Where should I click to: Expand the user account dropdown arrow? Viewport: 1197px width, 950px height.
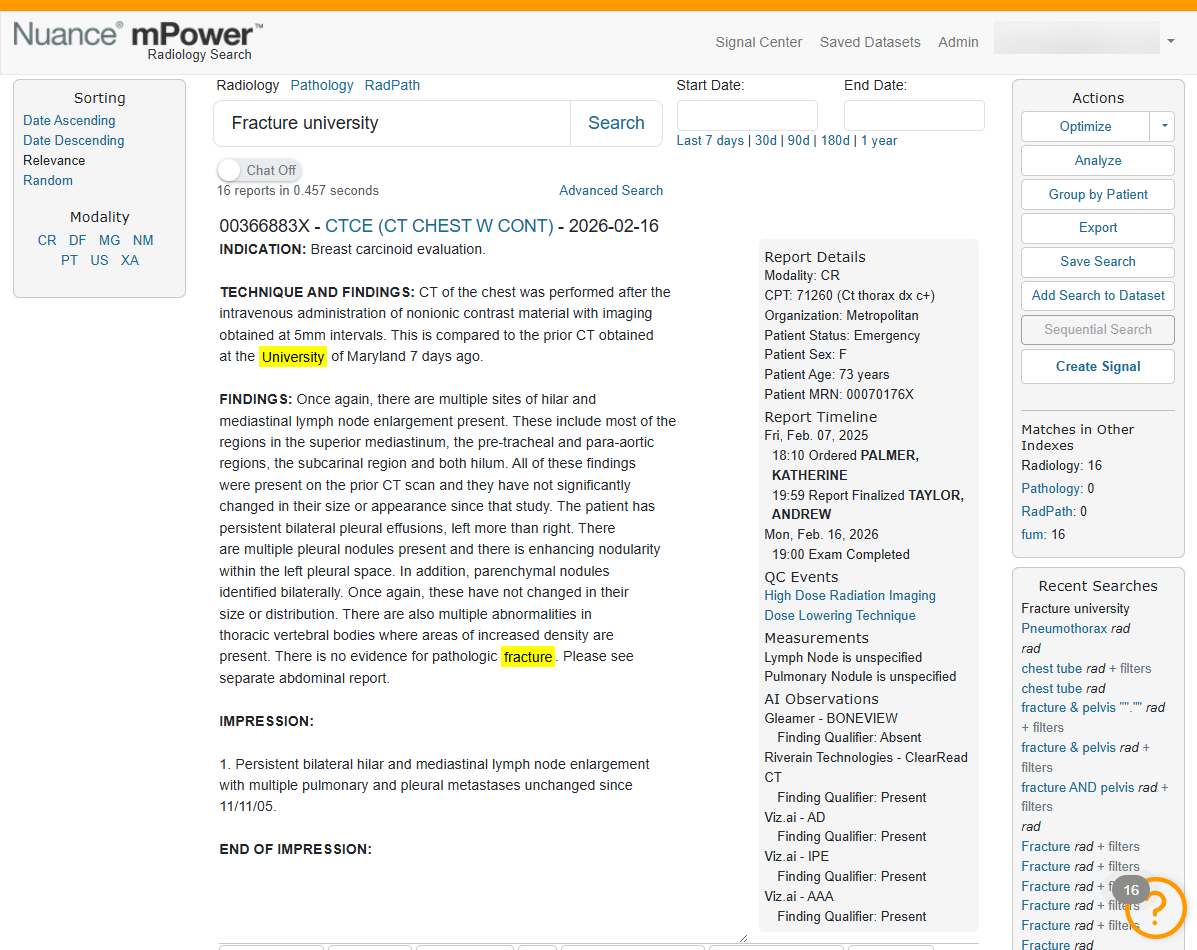[1170, 41]
